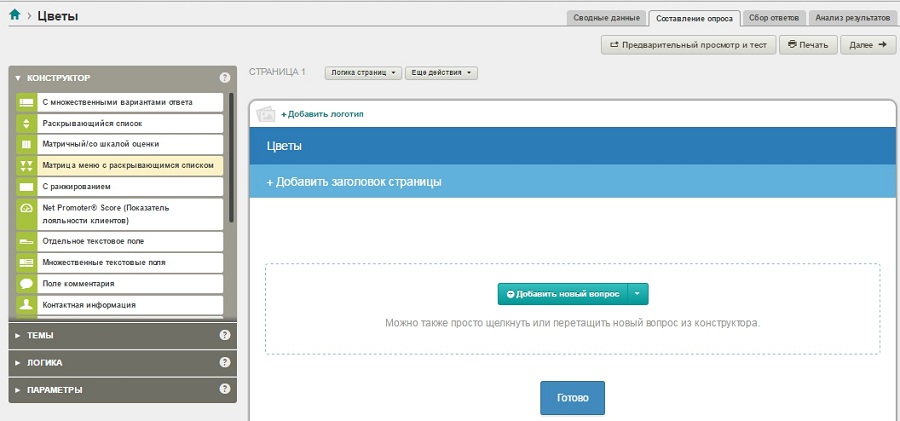
Task: Open help for the Конструктор panel
Action: [x=225, y=78]
